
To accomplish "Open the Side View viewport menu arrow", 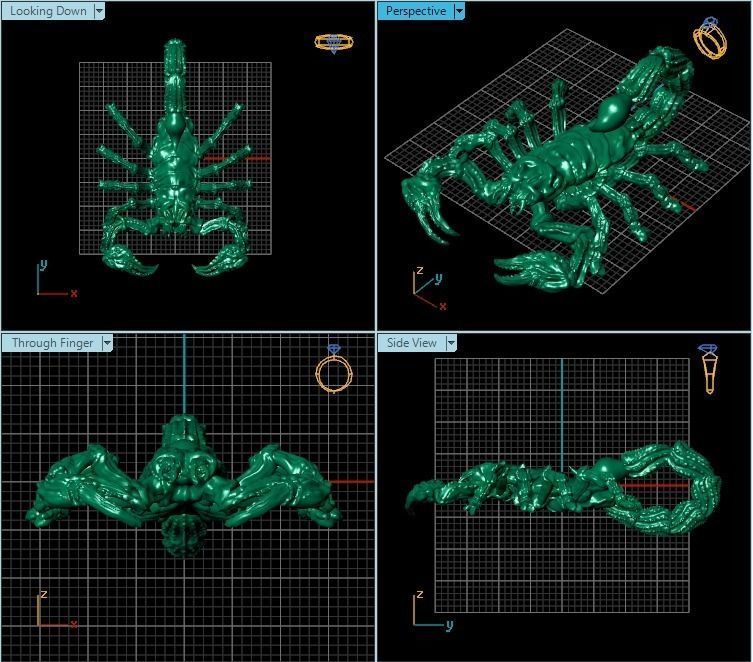I will pyautogui.click(x=451, y=343).
